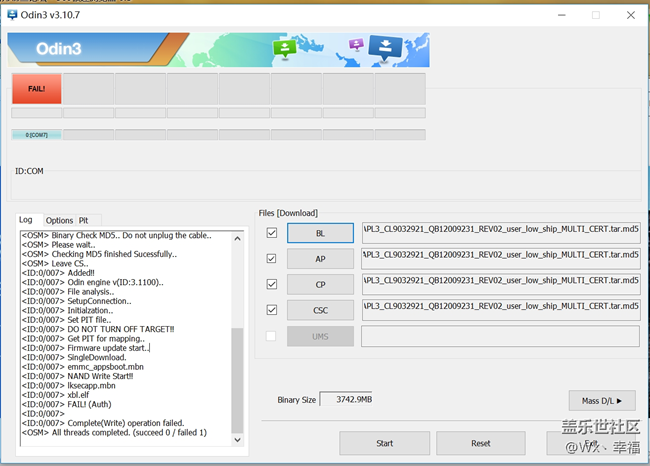Click the progress bar under FAIL! box
Image resolution: width=650 pixels, height=466 pixels.
tap(37, 113)
